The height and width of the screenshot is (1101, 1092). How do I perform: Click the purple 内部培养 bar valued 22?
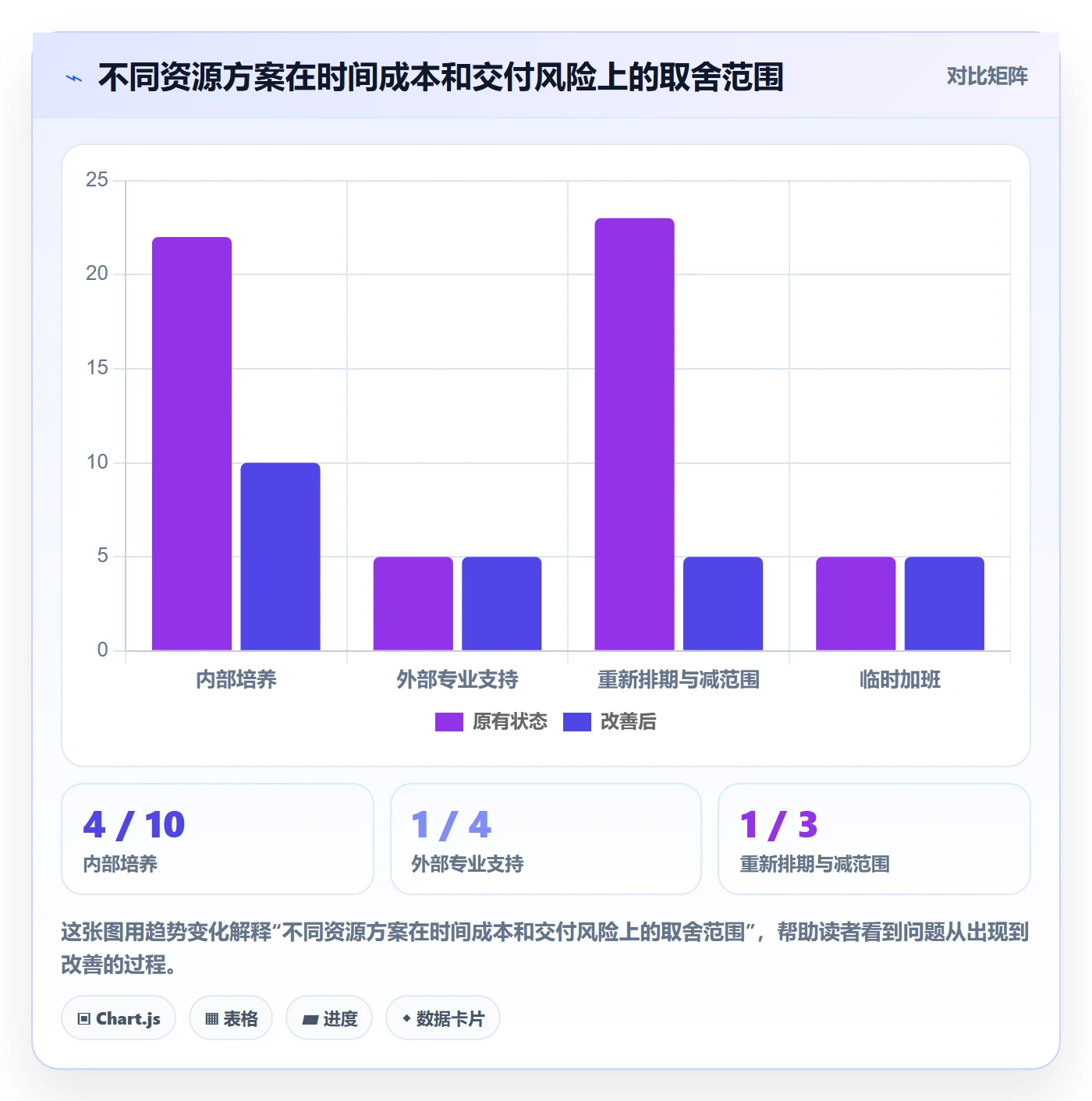click(192, 444)
